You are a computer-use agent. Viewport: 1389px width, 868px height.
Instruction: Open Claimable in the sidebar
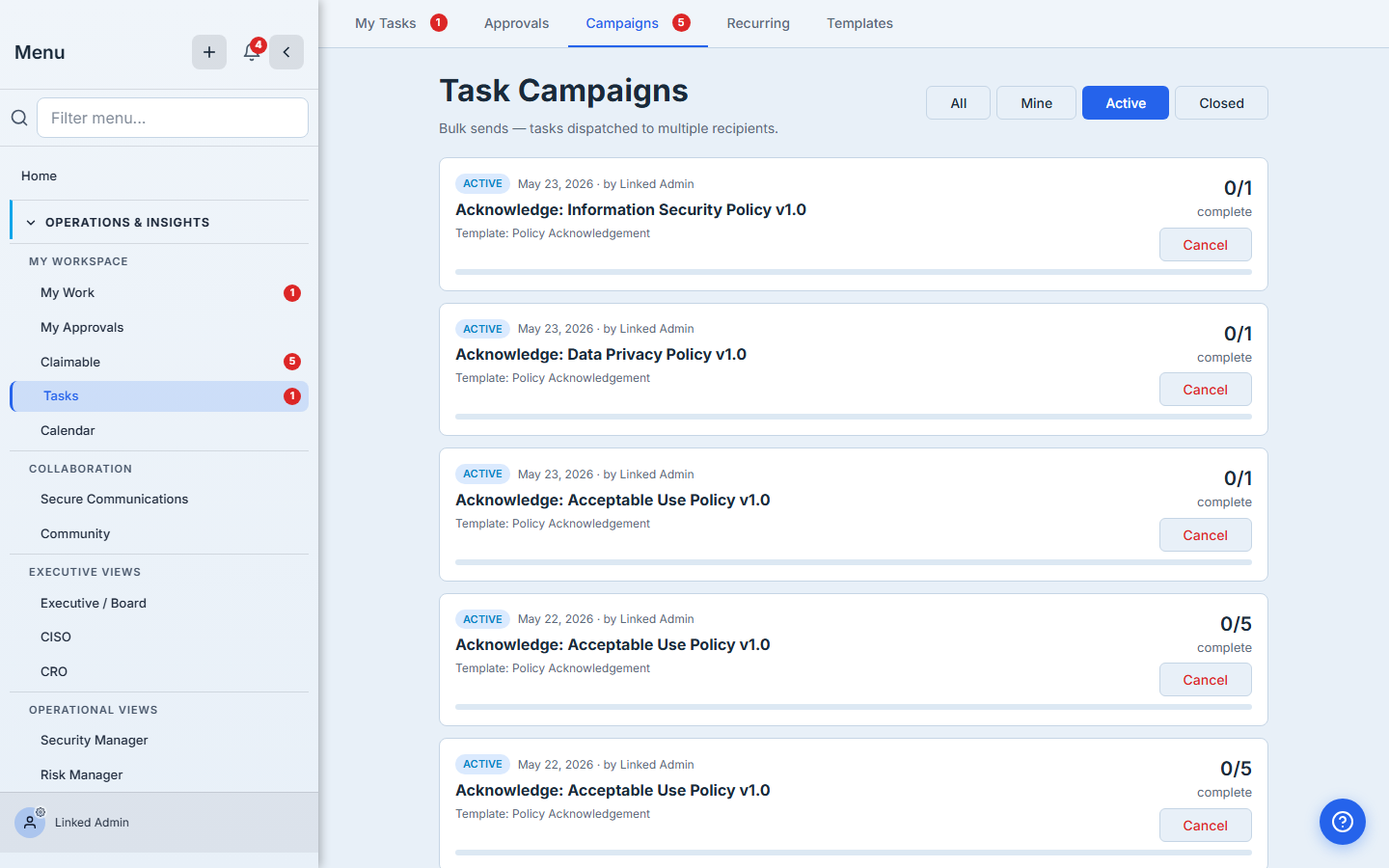[159, 362]
